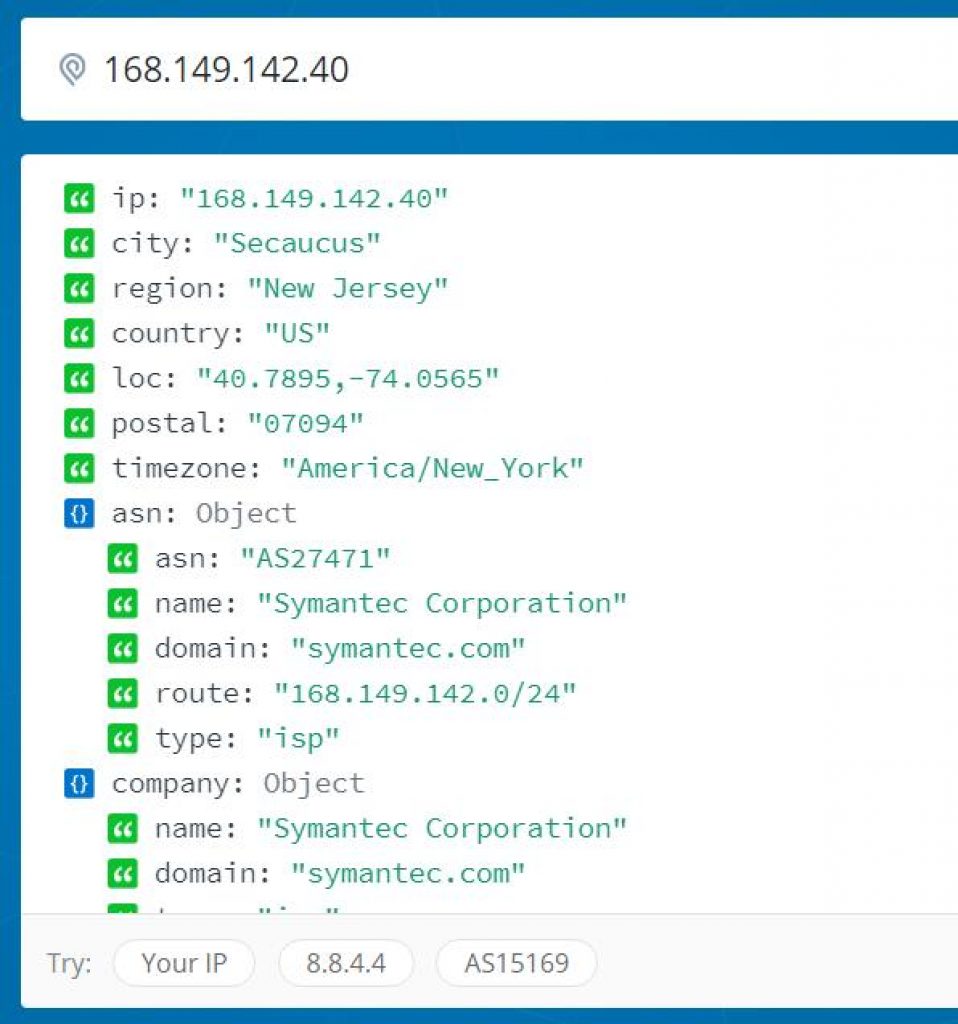
Task: Try the "Your IP" suggestion button
Action: (184, 963)
